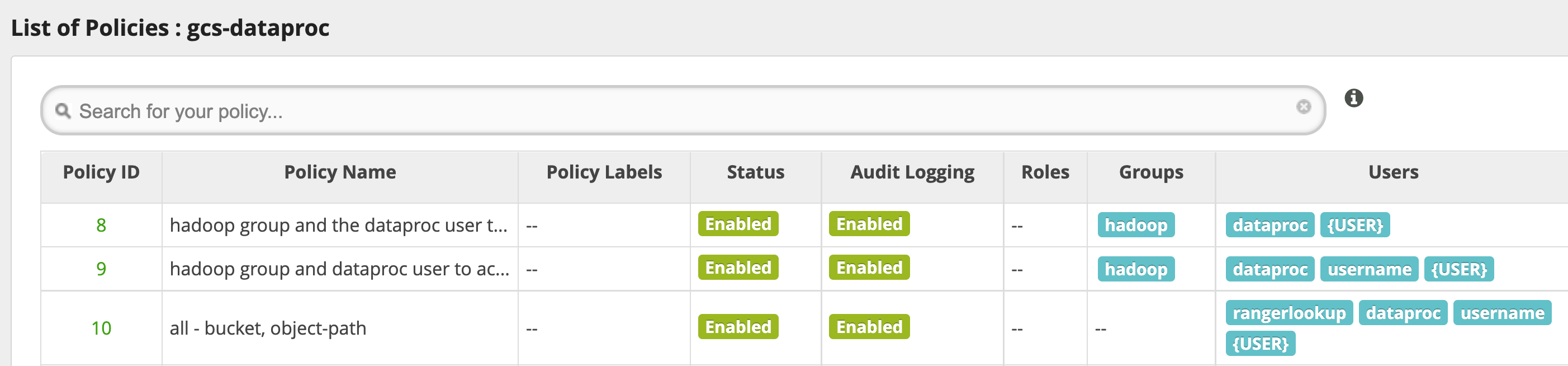Click rangerlookup user tag in policy 10
Screen dimensions: 1568x366
pyautogui.click(x=1288, y=313)
